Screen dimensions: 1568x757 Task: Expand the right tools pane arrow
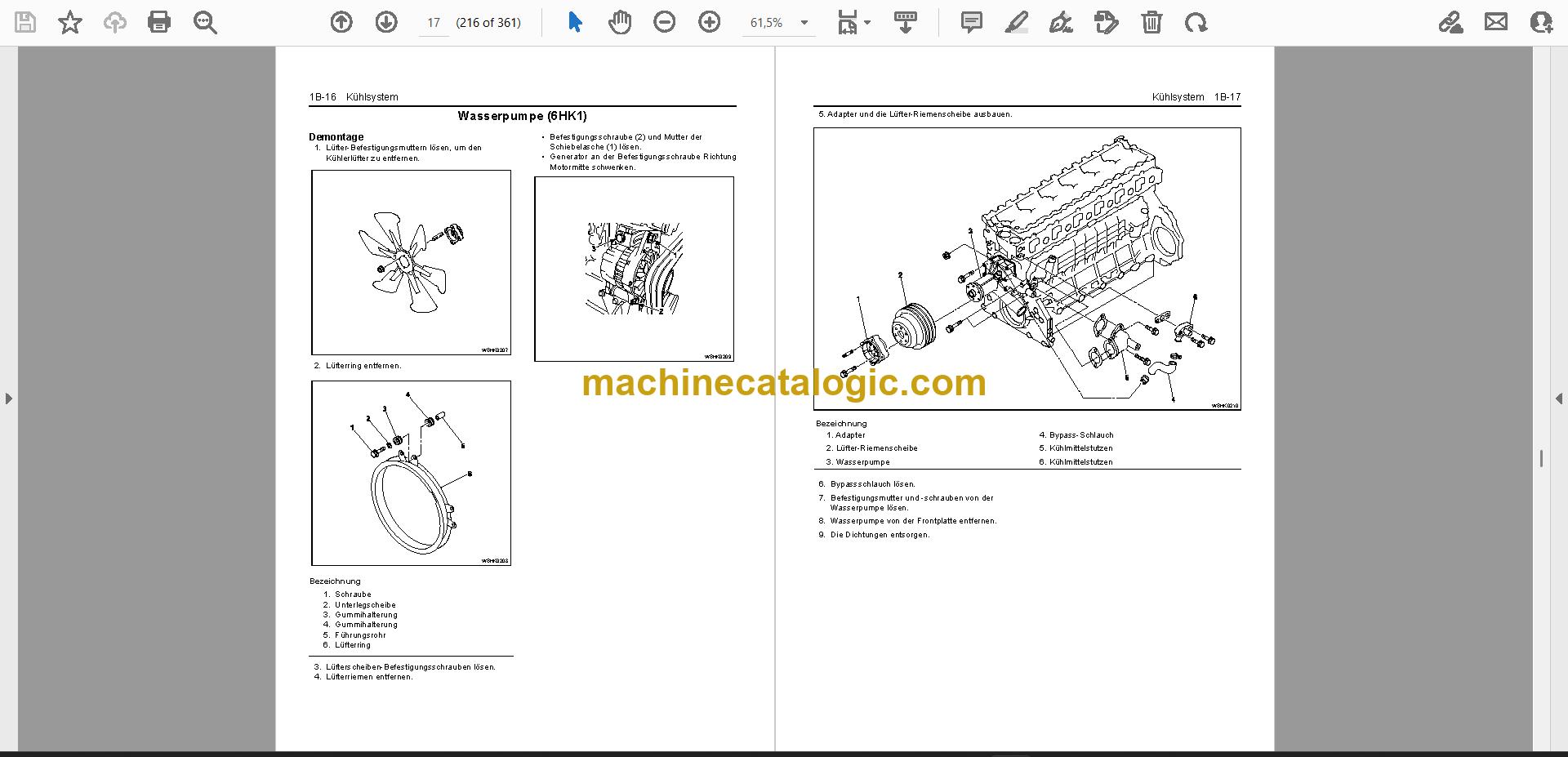tap(1559, 399)
